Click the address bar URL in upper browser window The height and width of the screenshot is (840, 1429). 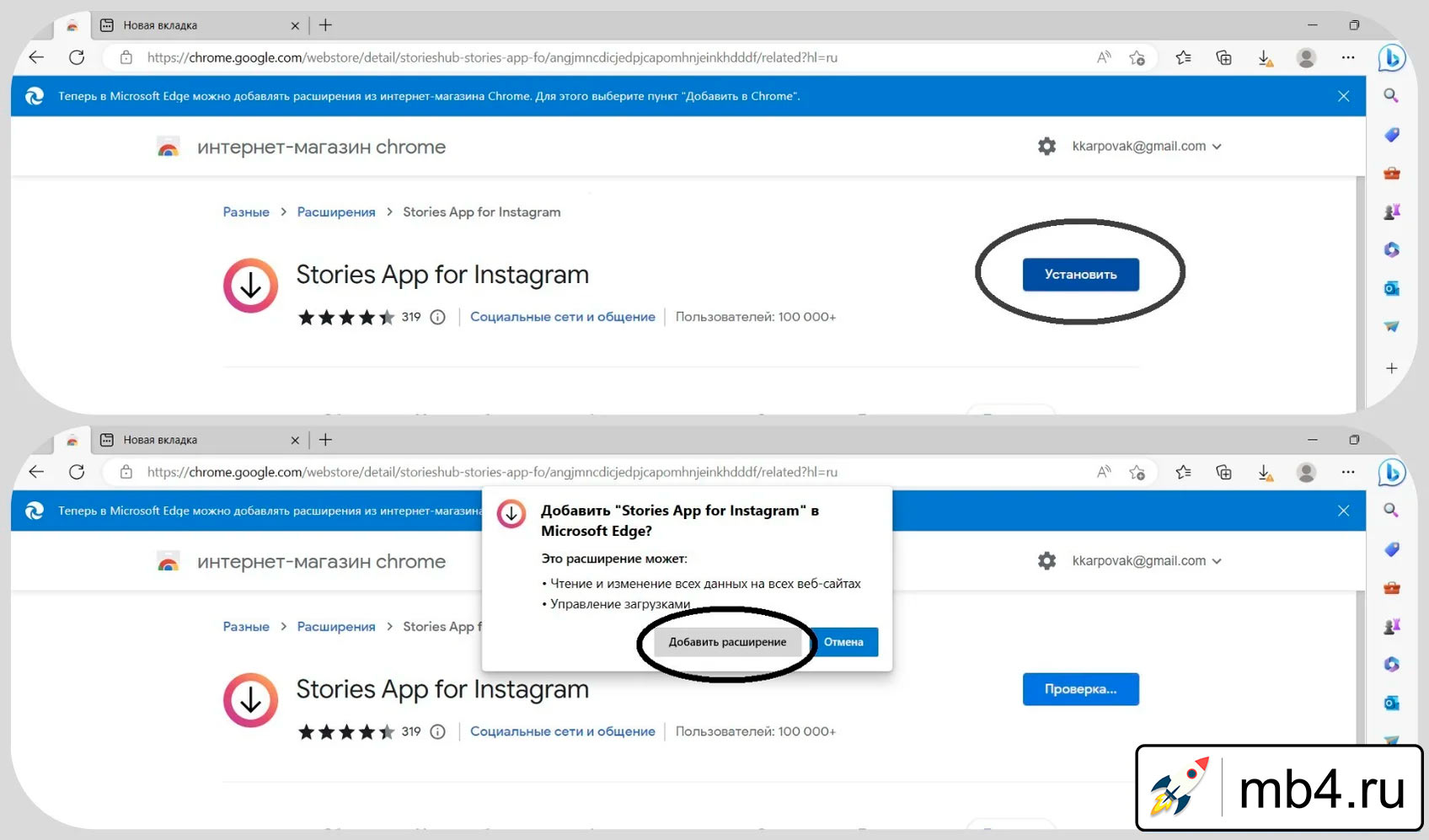492,57
